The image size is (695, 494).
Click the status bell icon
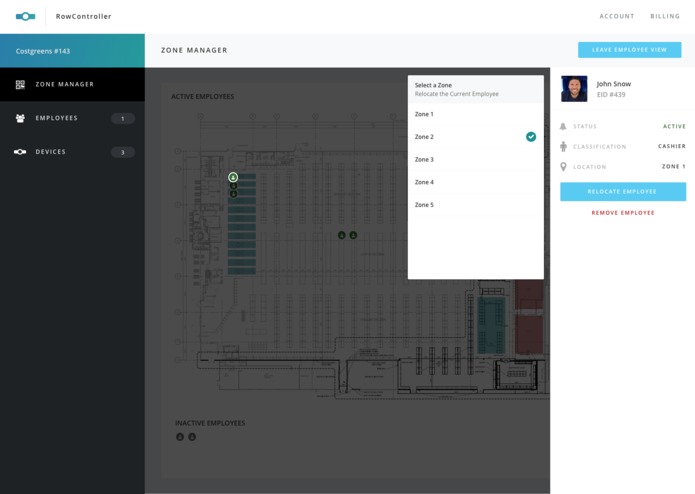pos(563,126)
